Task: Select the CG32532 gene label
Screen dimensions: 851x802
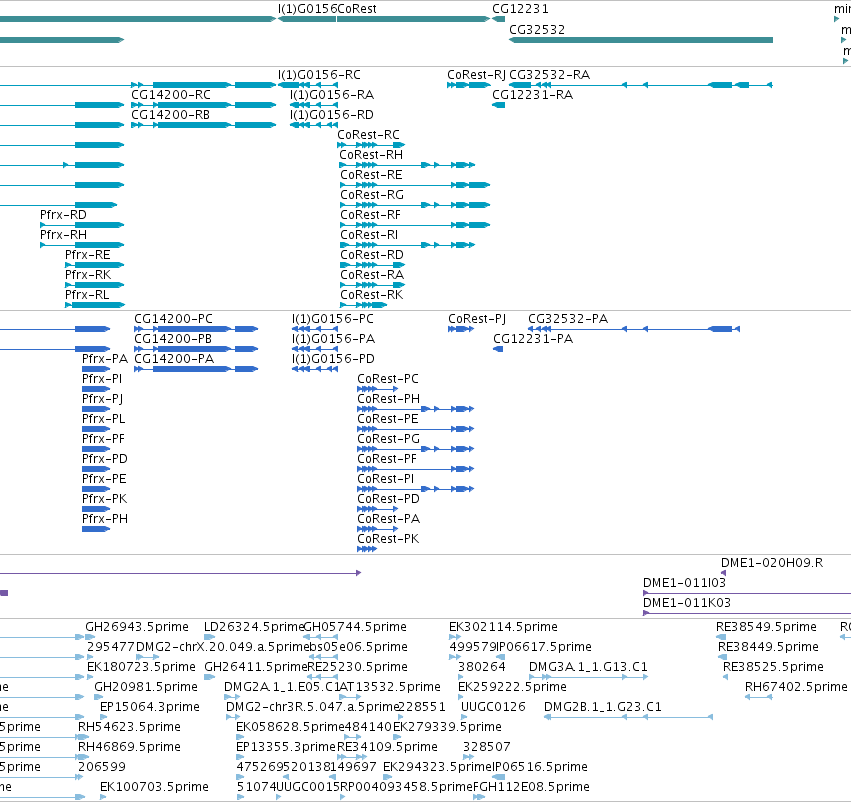Action: pyautogui.click(x=537, y=30)
